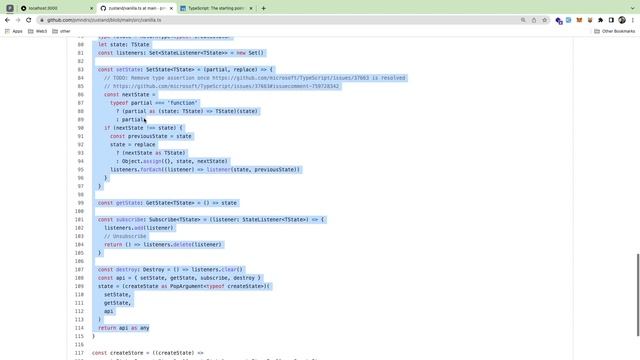Open the first MetaMask fox extension

click(579, 20)
